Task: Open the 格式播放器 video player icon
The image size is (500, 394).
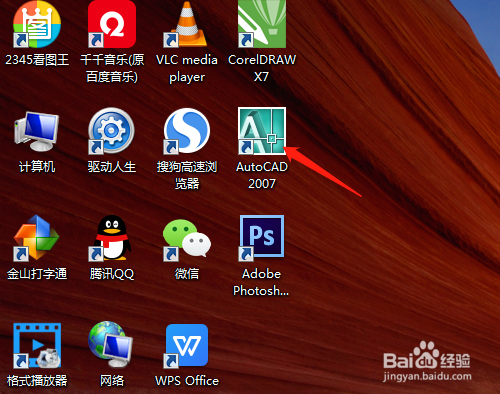Action: tap(37, 345)
